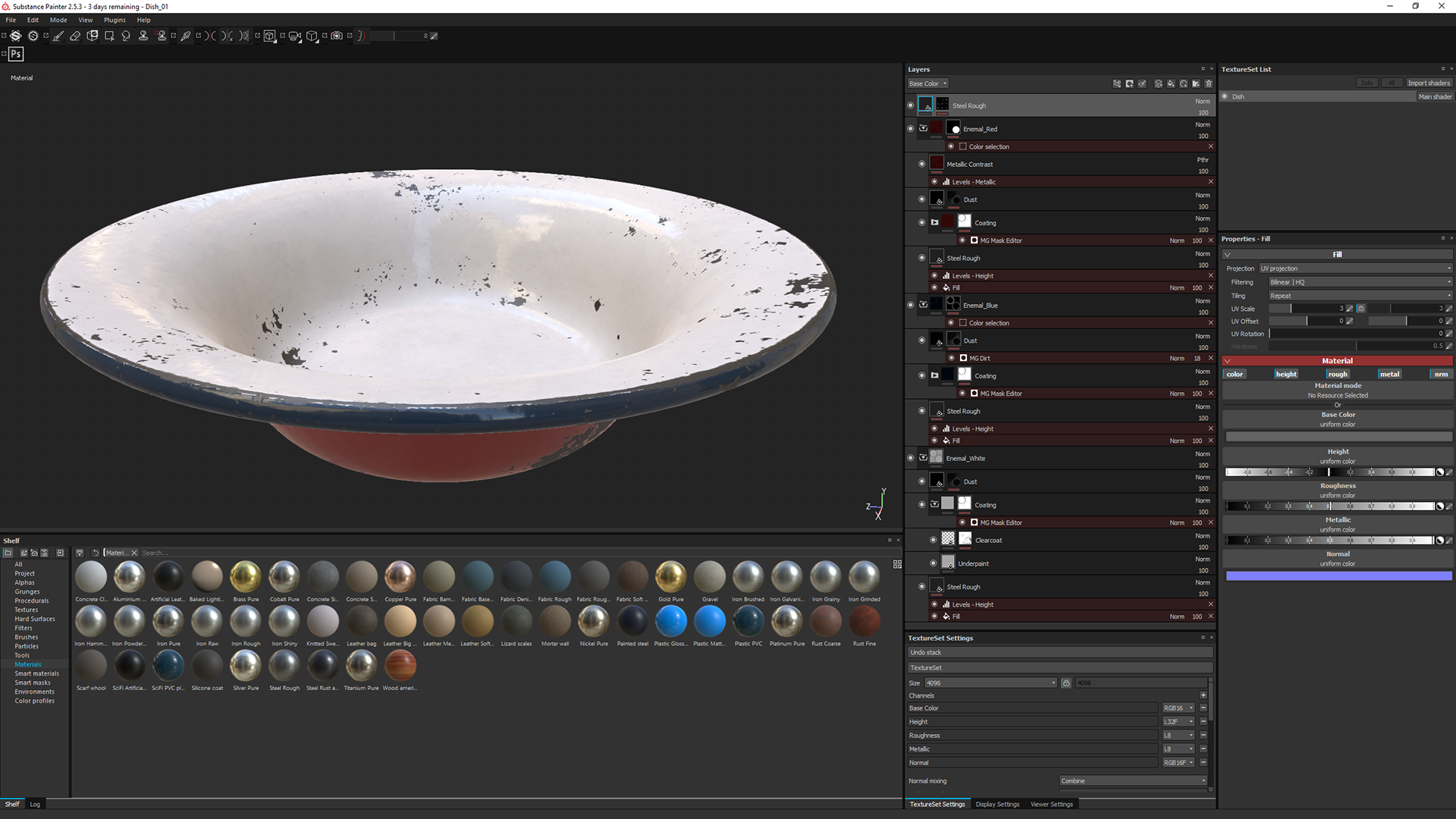Open the Tiling dropdown showing Repeat
Viewport: 1456px width, 819px height.
coord(1360,296)
